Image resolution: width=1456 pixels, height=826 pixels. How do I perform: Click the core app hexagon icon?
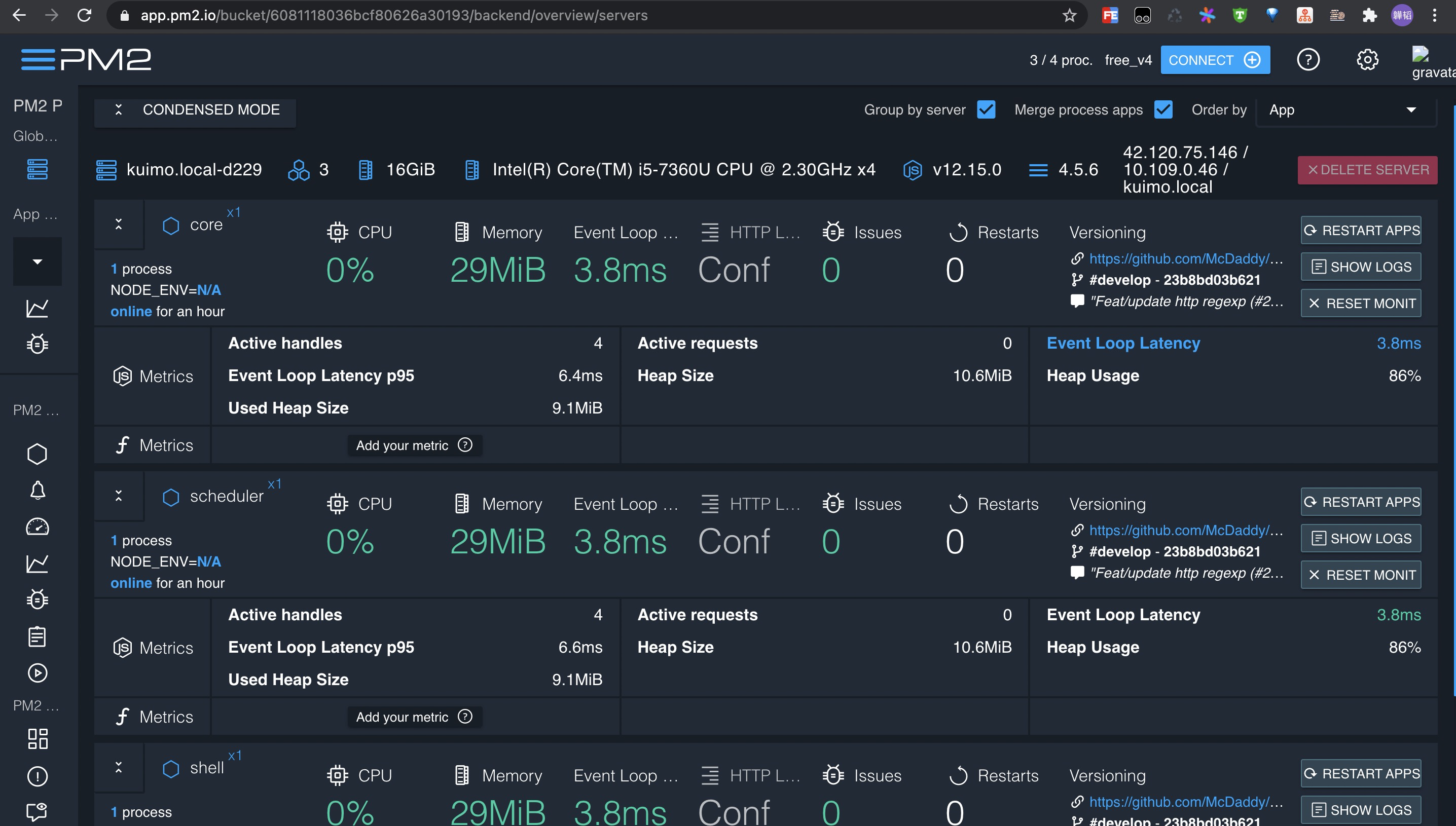(171, 225)
